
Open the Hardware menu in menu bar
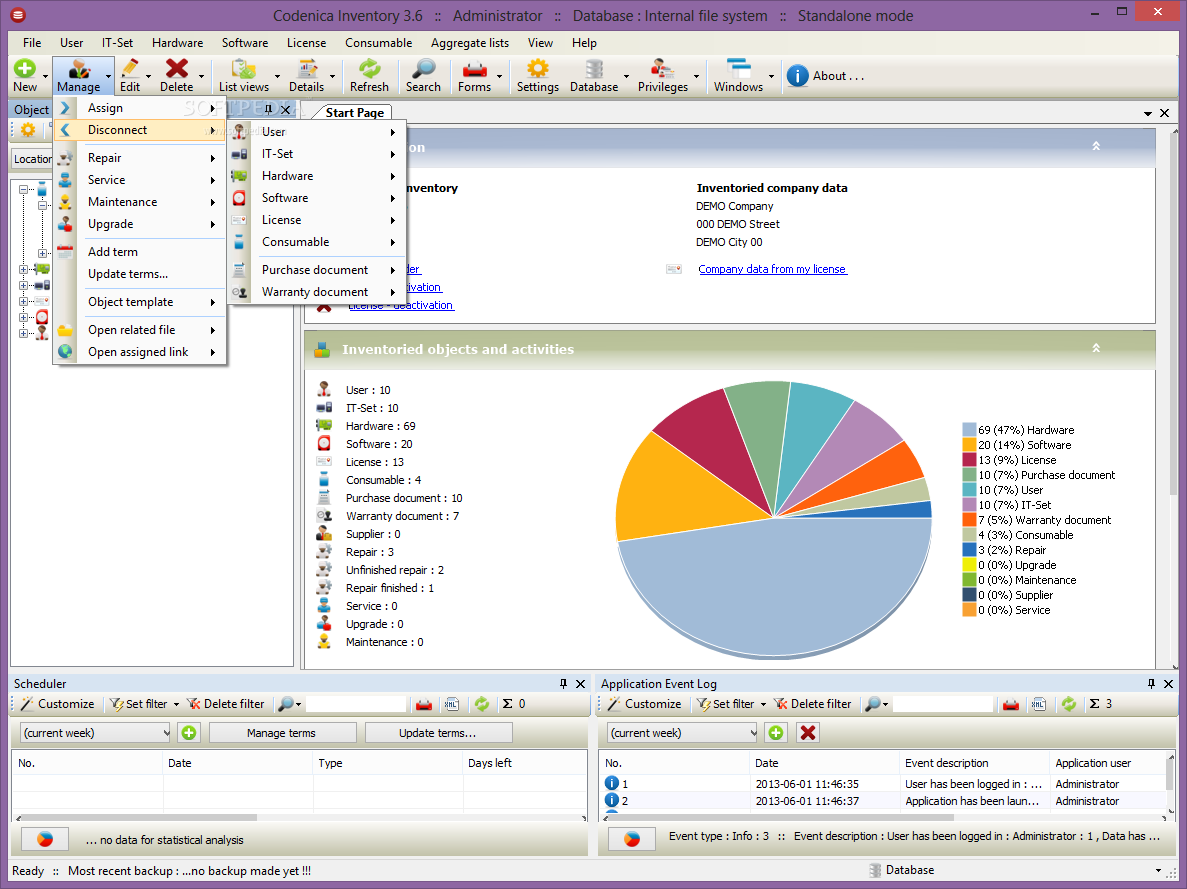[177, 43]
